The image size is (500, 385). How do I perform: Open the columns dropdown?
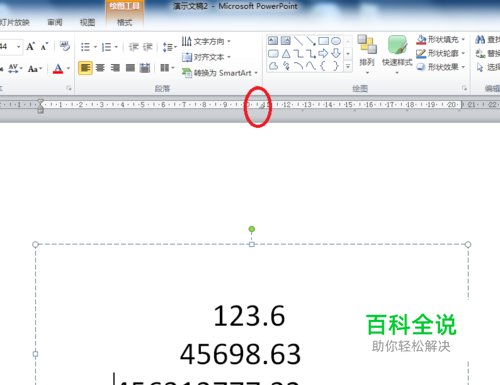[x=167, y=68]
